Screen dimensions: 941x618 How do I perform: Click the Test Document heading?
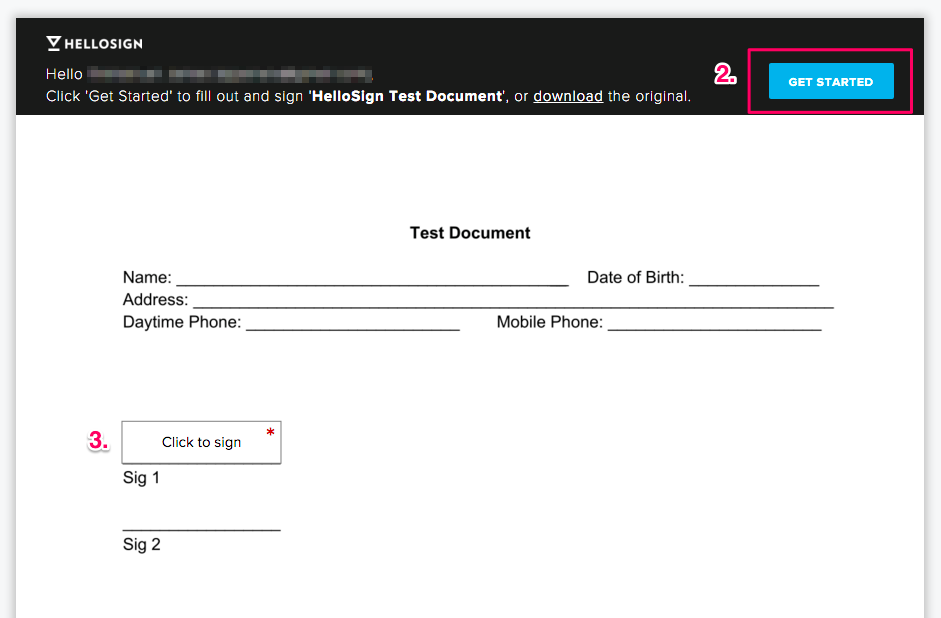[x=470, y=233]
